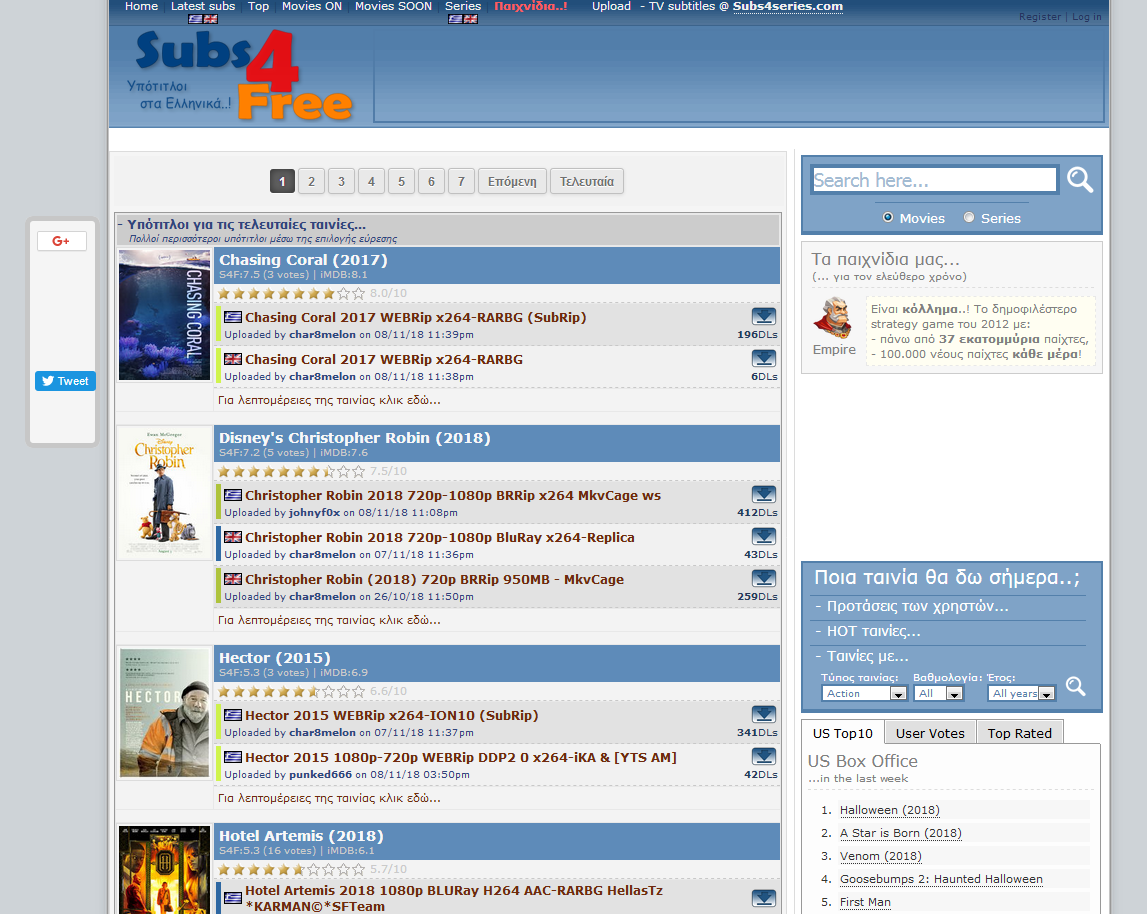This screenshot has width=1147, height=914.
Task: Open the Empire game icon
Action: pos(832,320)
